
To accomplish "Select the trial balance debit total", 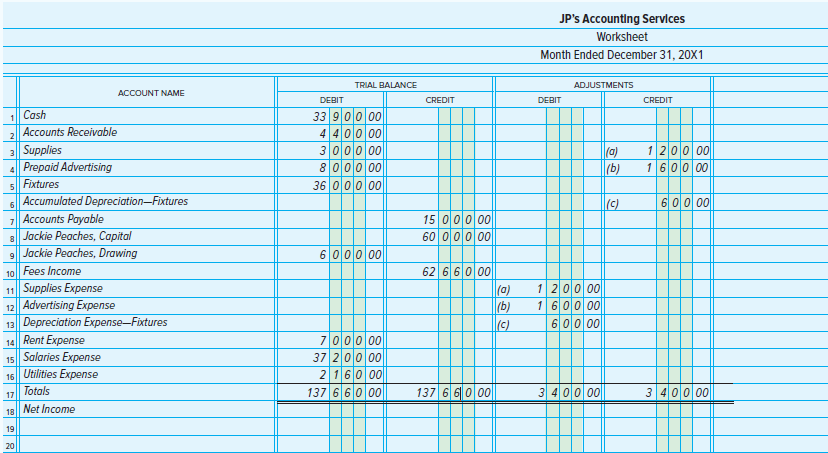I will pos(343,393).
